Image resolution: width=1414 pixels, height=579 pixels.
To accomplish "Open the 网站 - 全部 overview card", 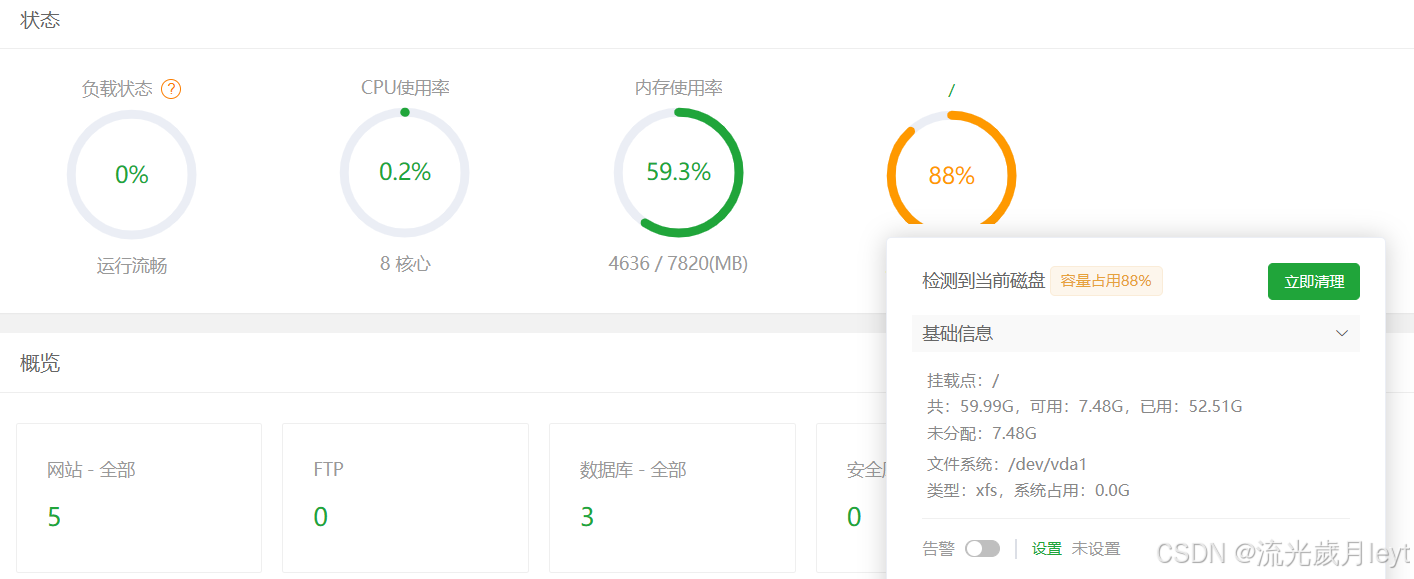I will point(139,497).
